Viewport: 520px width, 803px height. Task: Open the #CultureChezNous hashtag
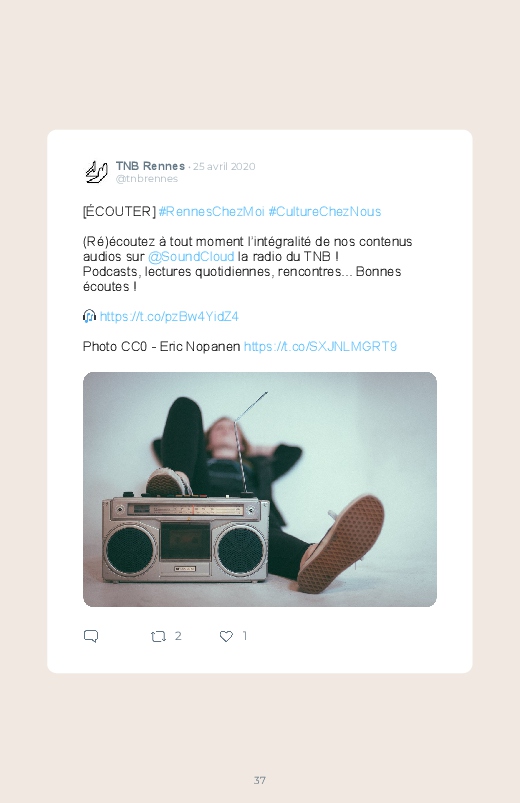click(325, 212)
